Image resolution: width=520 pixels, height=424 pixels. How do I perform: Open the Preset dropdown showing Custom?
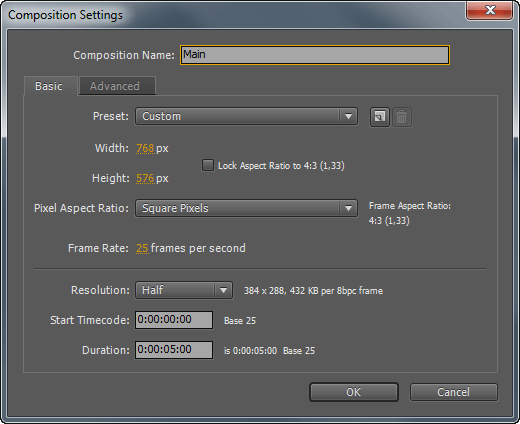(246, 116)
